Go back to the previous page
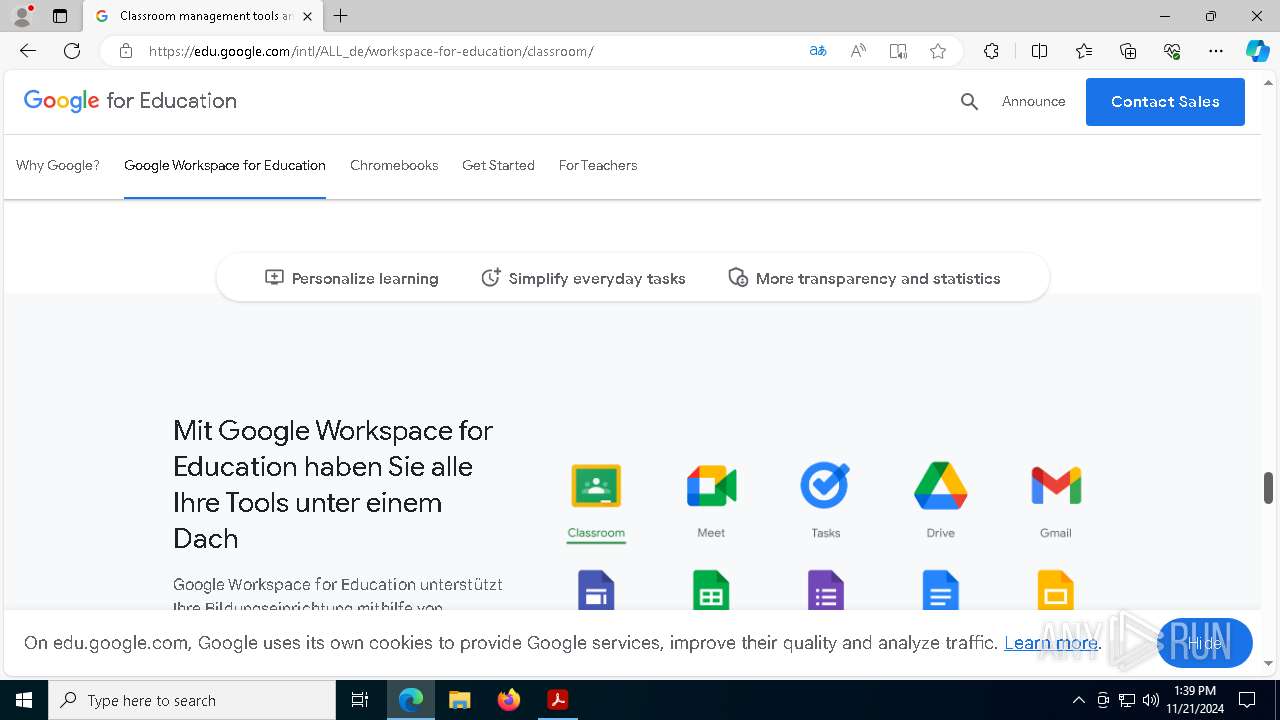This screenshot has height=720, width=1280. (x=28, y=51)
